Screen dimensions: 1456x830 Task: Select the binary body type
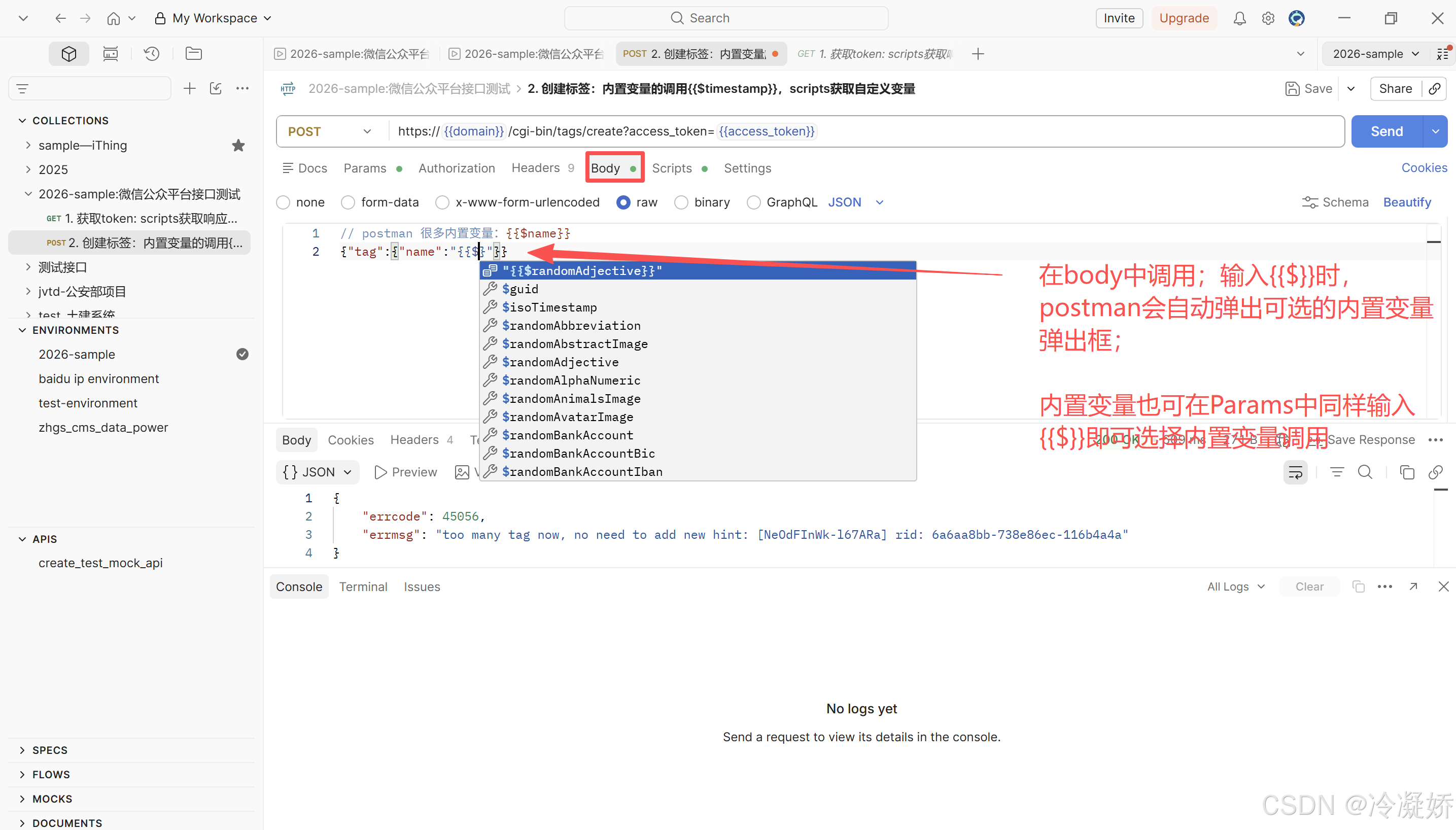[681, 202]
